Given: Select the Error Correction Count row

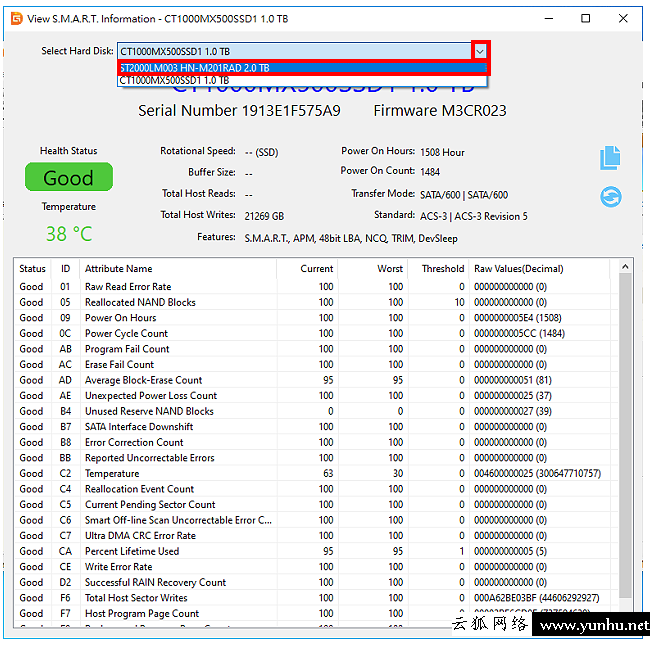Looking at the screenshot, I should (x=317, y=442).
